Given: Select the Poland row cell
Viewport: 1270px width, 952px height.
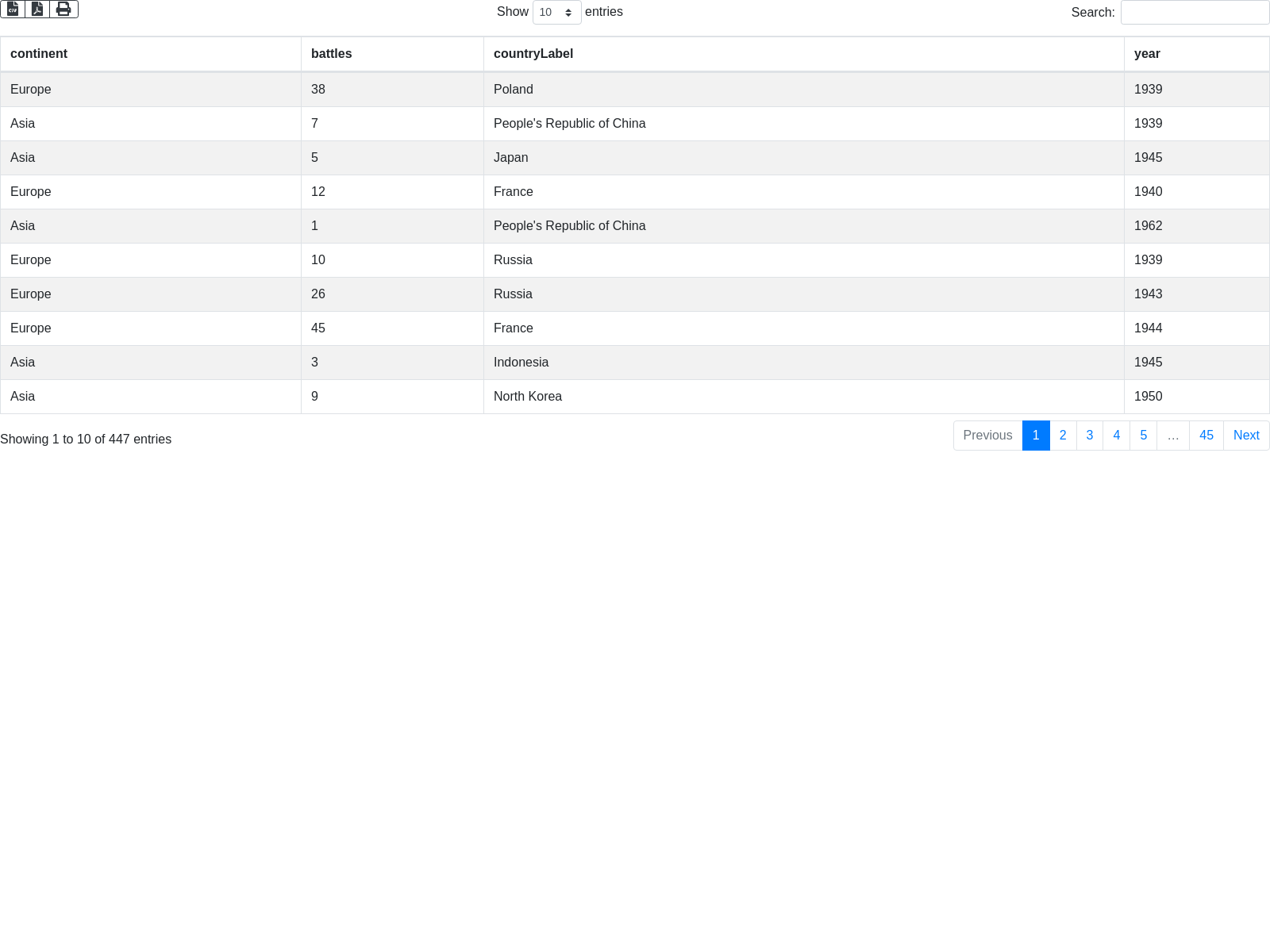Looking at the screenshot, I should 514,90.
